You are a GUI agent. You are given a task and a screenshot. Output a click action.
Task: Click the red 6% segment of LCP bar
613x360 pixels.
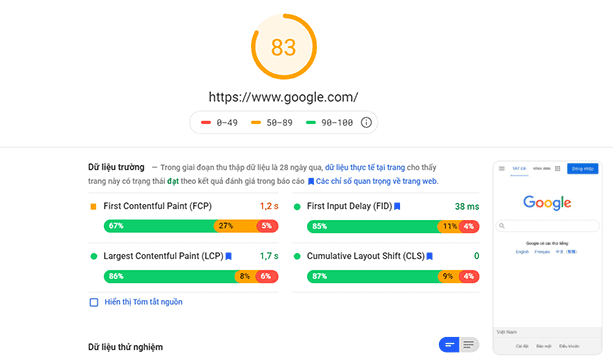tap(267, 276)
